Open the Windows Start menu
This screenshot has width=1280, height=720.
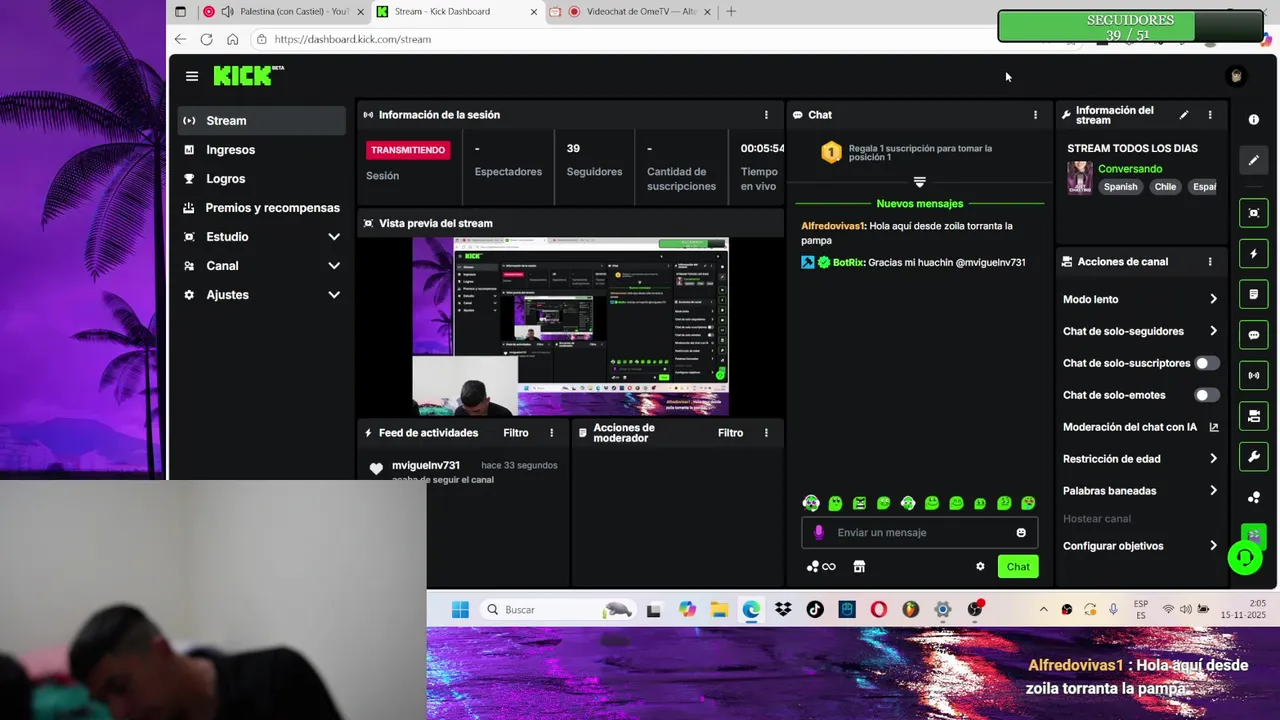tap(460, 610)
